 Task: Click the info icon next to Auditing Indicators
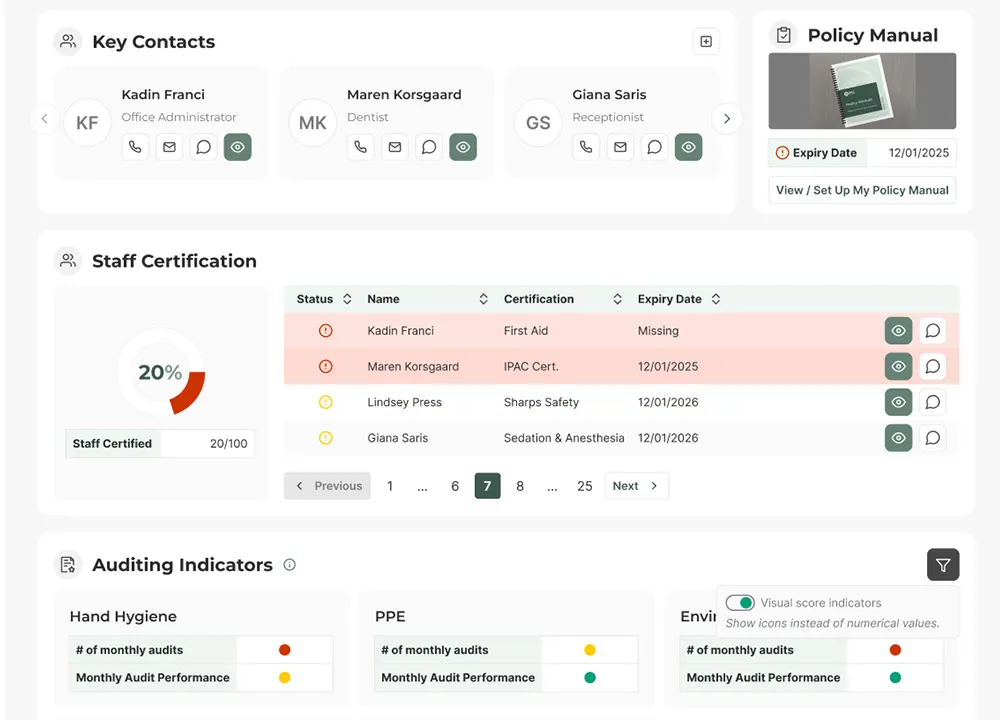pos(289,564)
